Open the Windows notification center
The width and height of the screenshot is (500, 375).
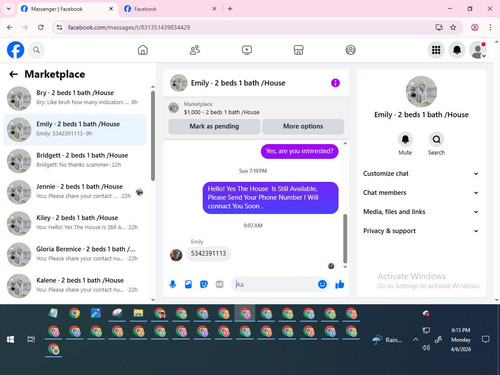coord(486,340)
